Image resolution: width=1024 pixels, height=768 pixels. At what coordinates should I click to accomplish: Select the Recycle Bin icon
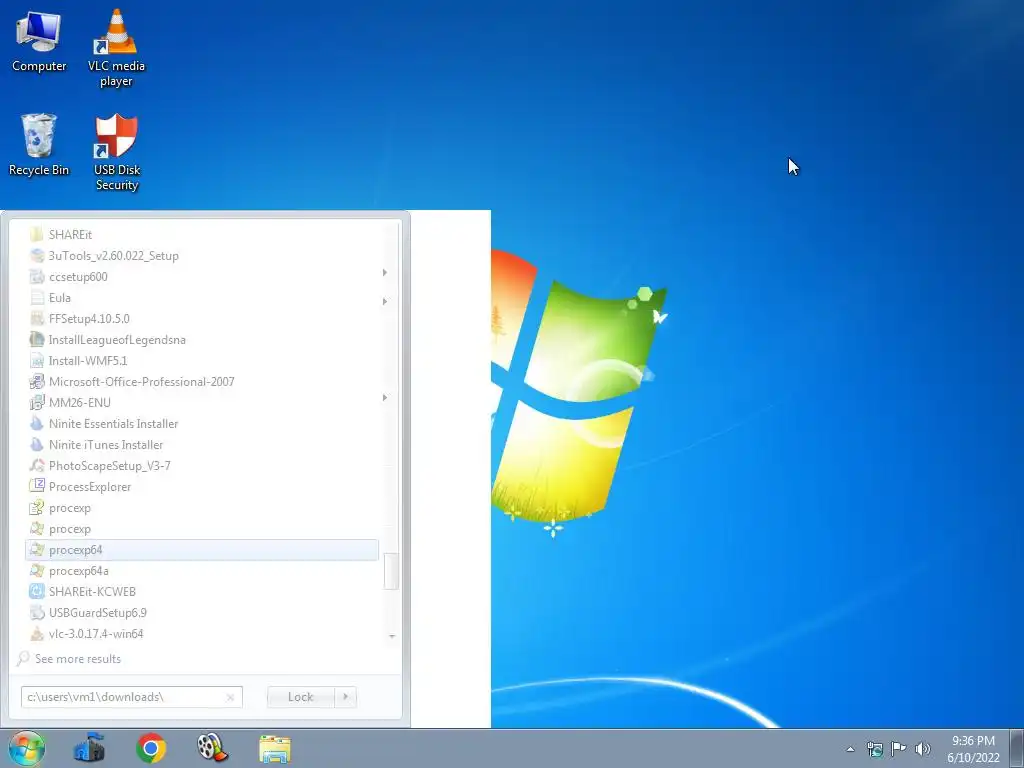39,144
